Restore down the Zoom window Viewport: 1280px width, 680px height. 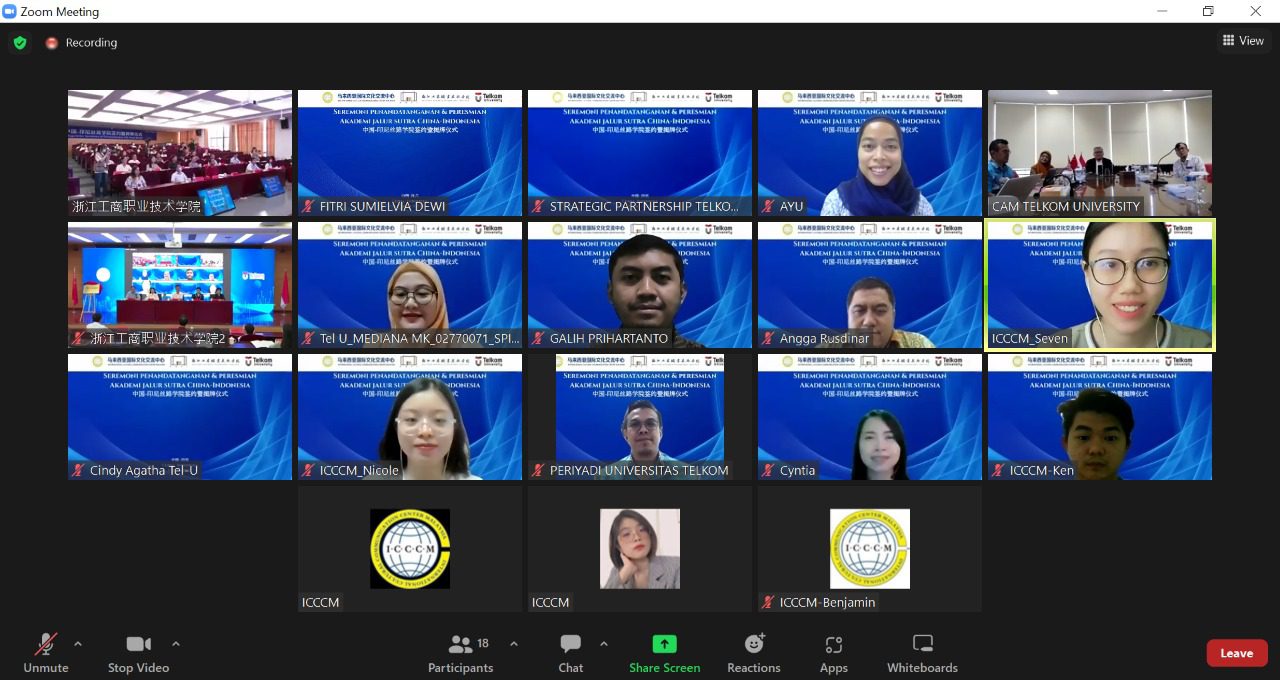1208,11
